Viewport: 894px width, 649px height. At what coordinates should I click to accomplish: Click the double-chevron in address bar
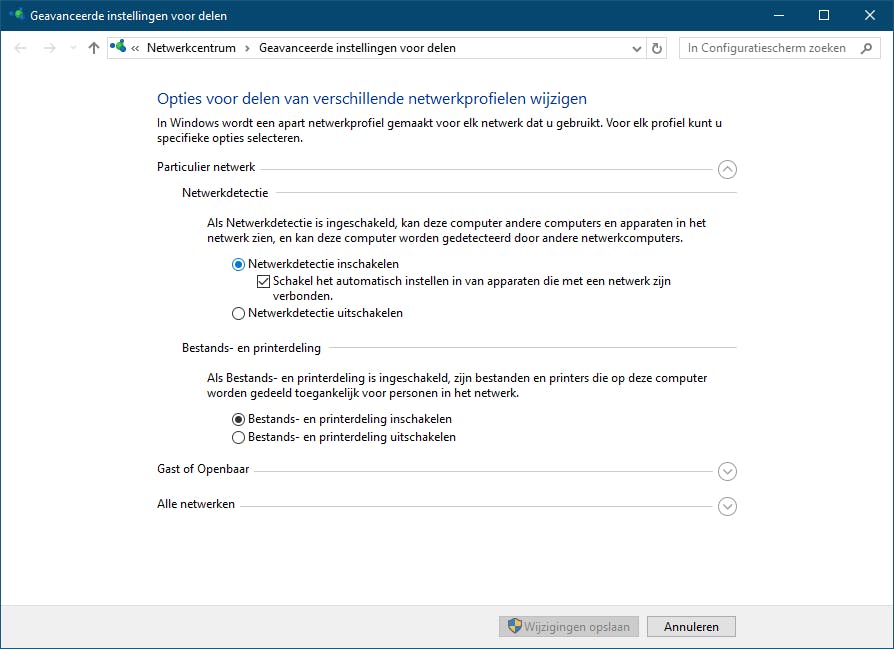pyautogui.click(x=135, y=48)
